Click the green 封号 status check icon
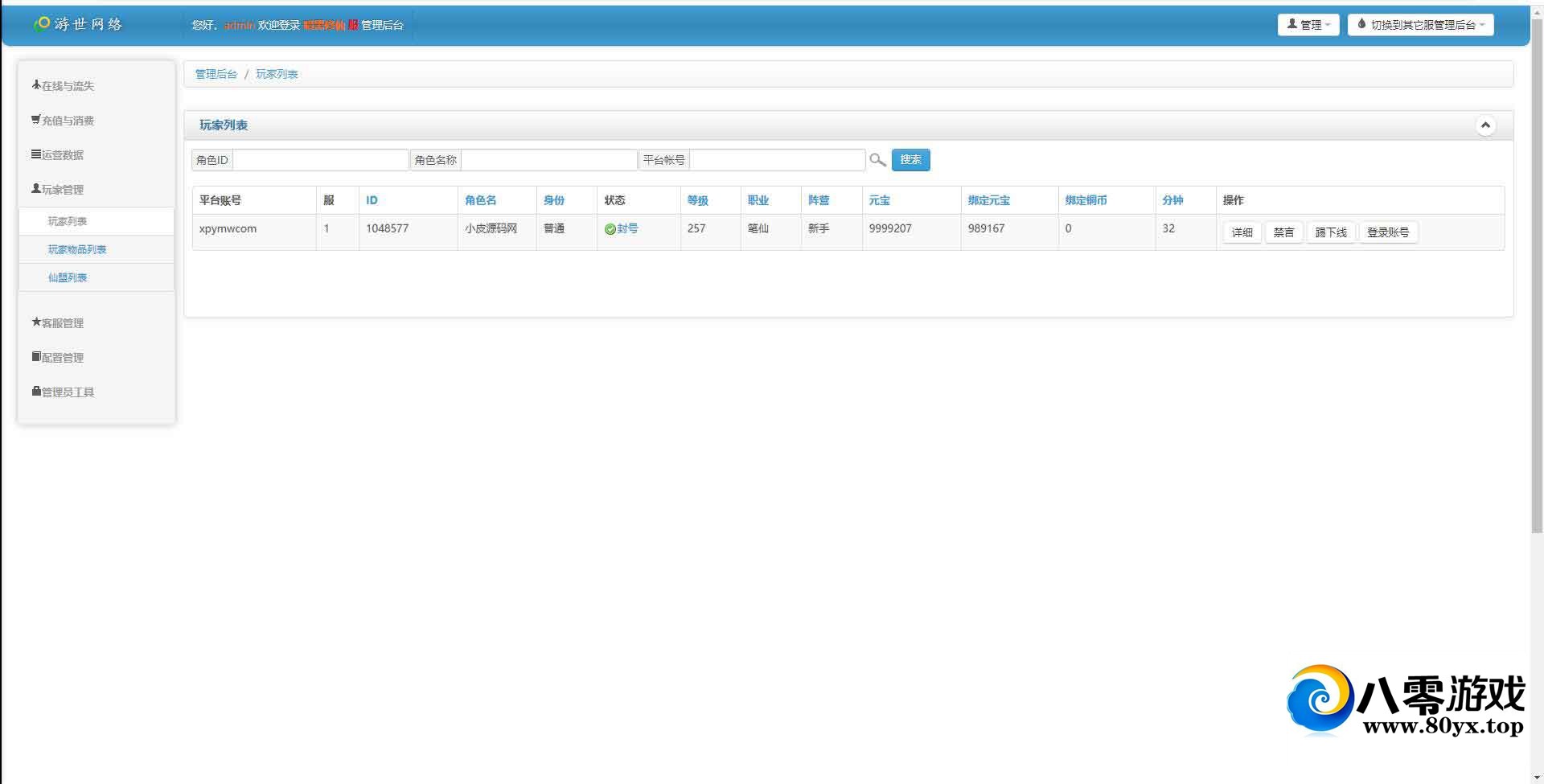Viewport: 1544px width, 784px height. pyautogui.click(x=610, y=229)
